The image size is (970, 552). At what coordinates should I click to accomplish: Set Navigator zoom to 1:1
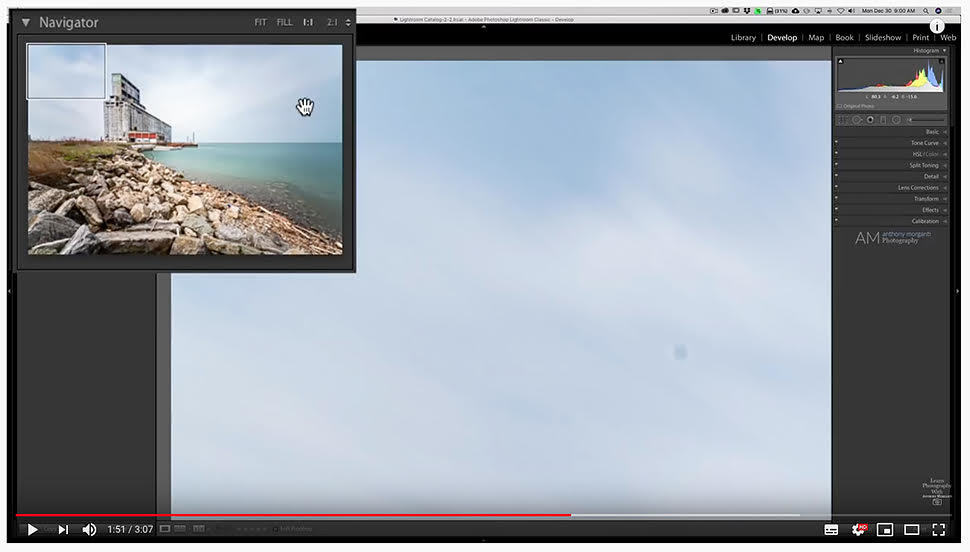pyautogui.click(x=308, y=22)
